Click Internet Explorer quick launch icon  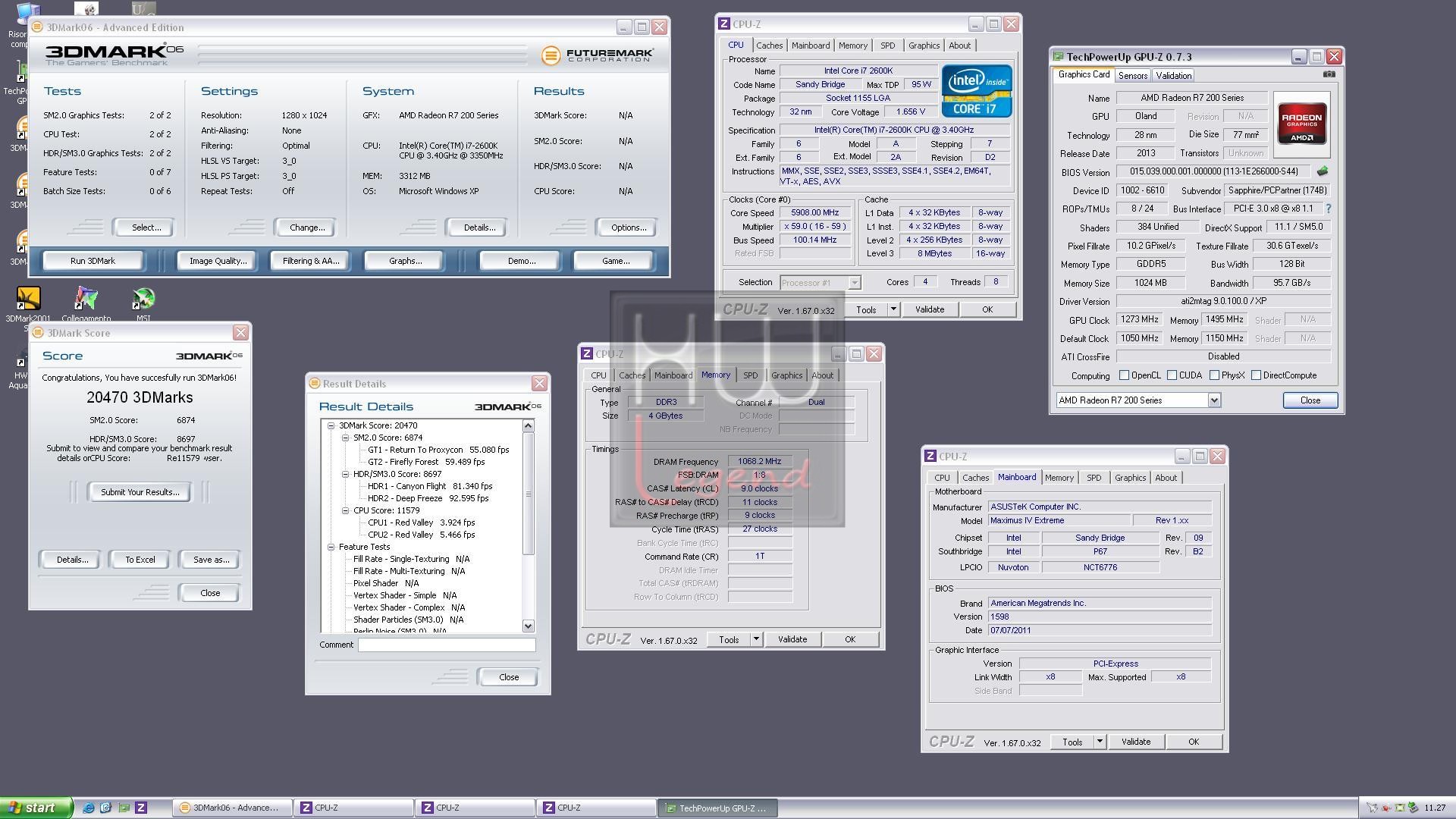tap(89, 808)
